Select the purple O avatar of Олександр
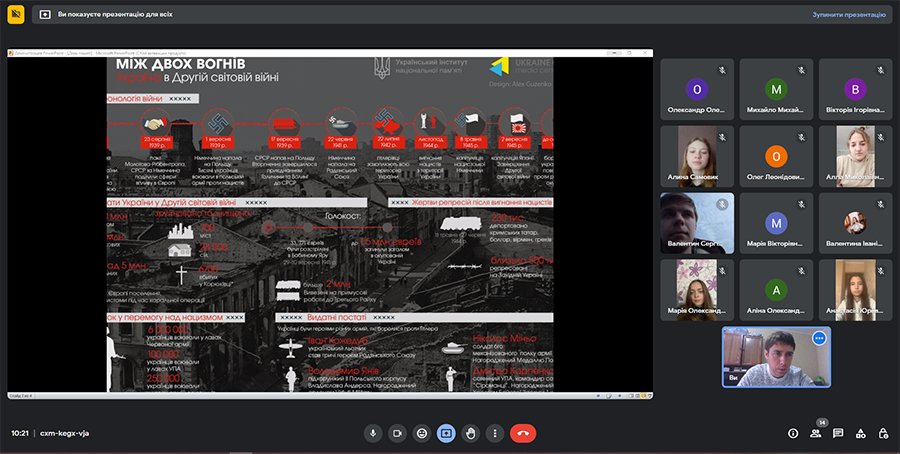The width and height of the screenshot is (900, 454). (x=697, y=90)
